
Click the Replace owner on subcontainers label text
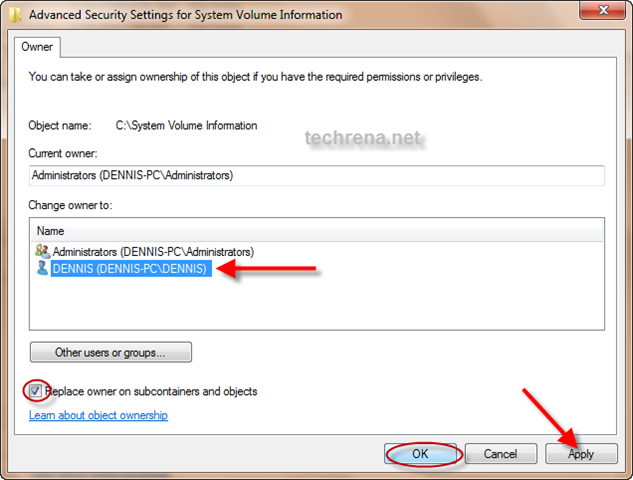tap(153, 391)
